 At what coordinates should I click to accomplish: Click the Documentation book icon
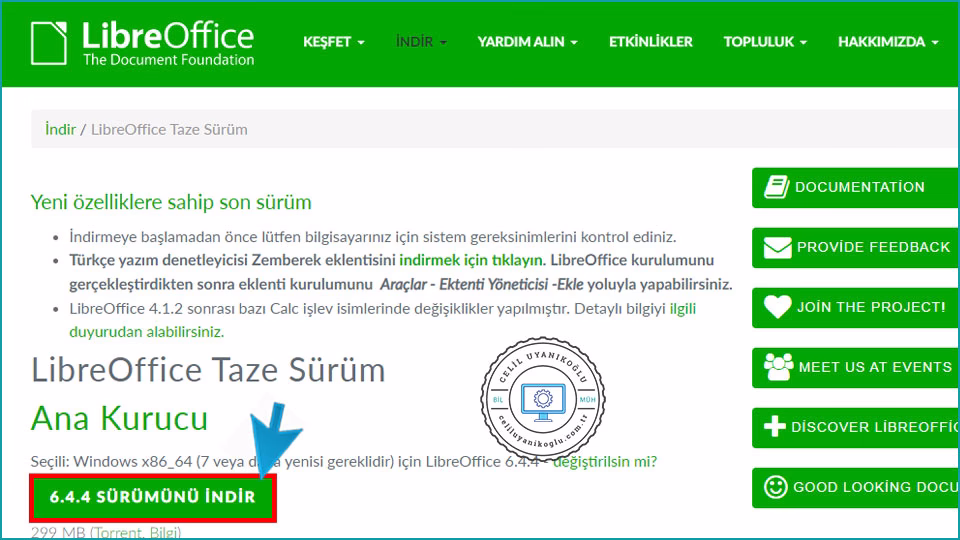pyautogui.click(x=776, y=187)
